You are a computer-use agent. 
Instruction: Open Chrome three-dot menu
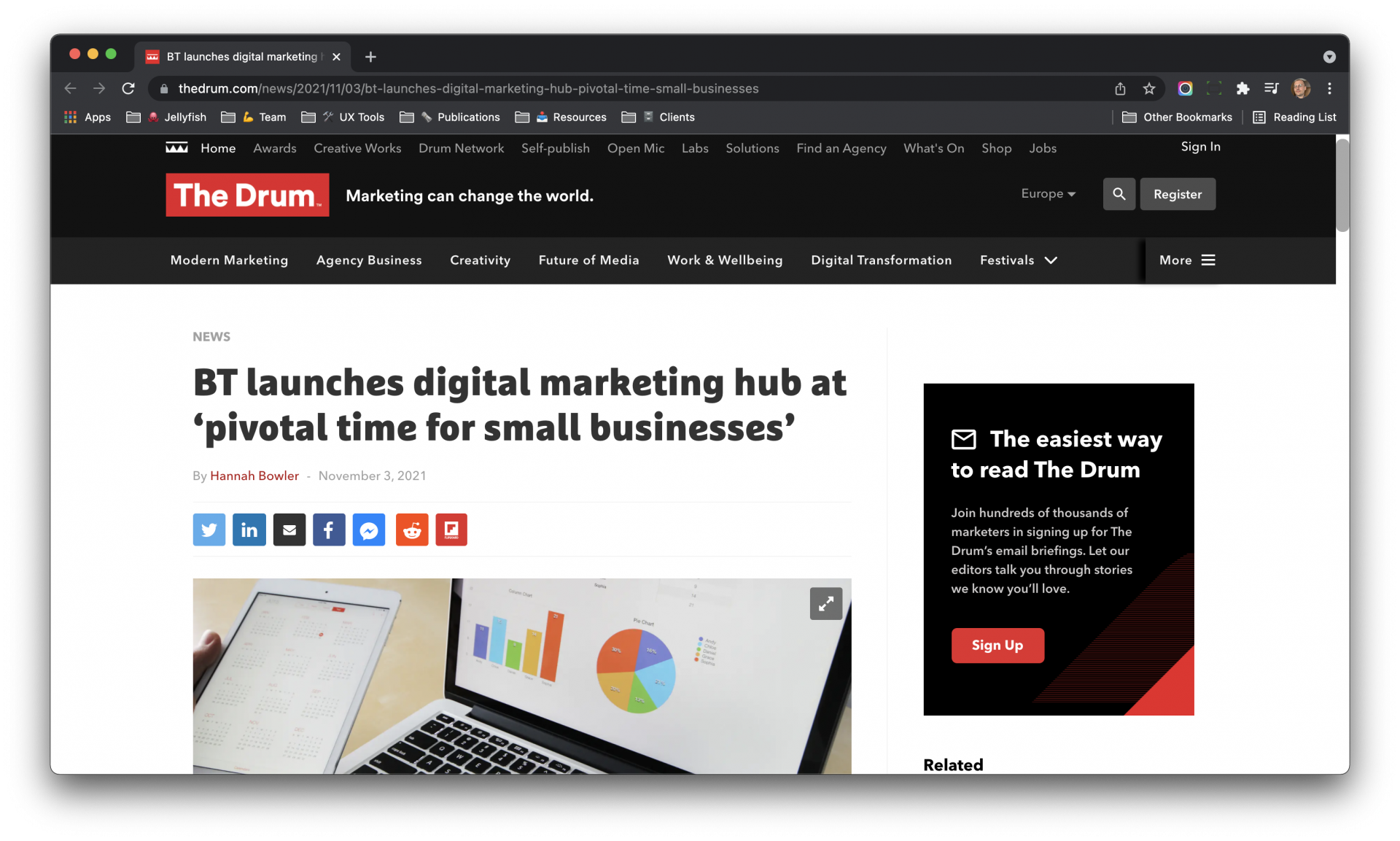tap(1329, 88)
